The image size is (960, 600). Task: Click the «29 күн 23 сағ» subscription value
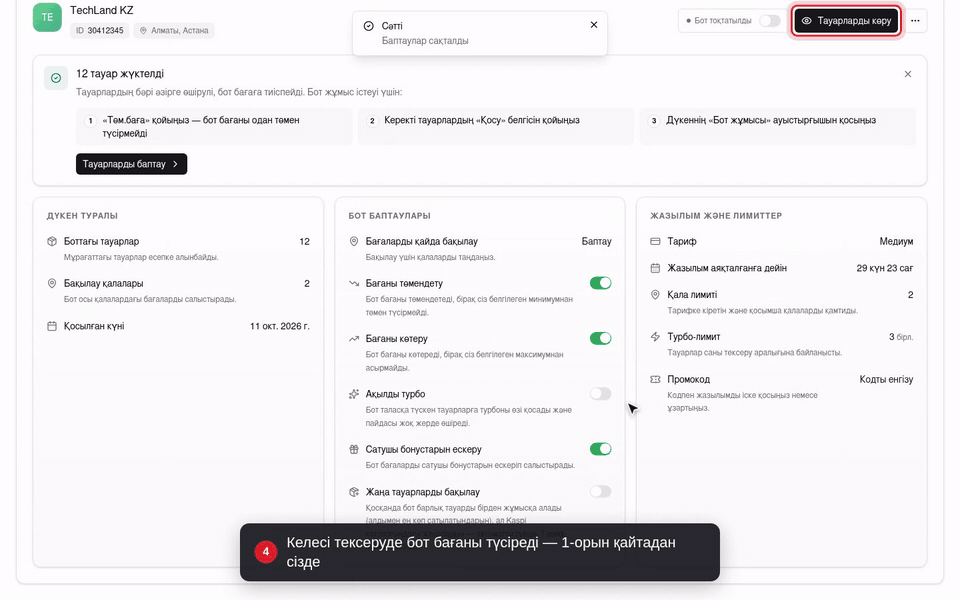(885, 268)
